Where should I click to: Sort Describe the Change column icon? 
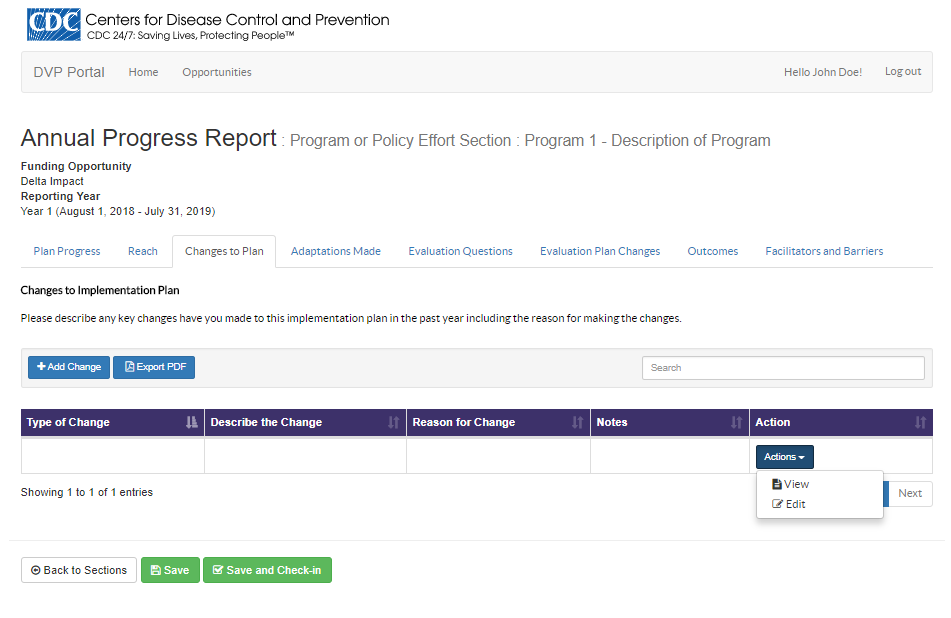[394, 423]
